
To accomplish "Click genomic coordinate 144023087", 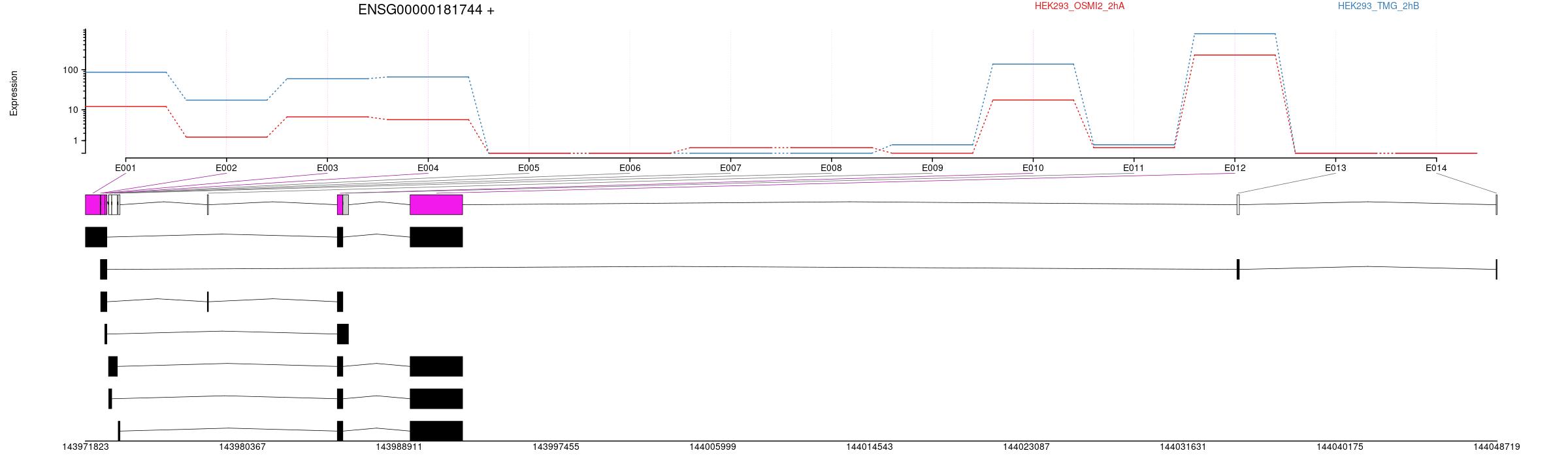I will (x=1026, y=447).
